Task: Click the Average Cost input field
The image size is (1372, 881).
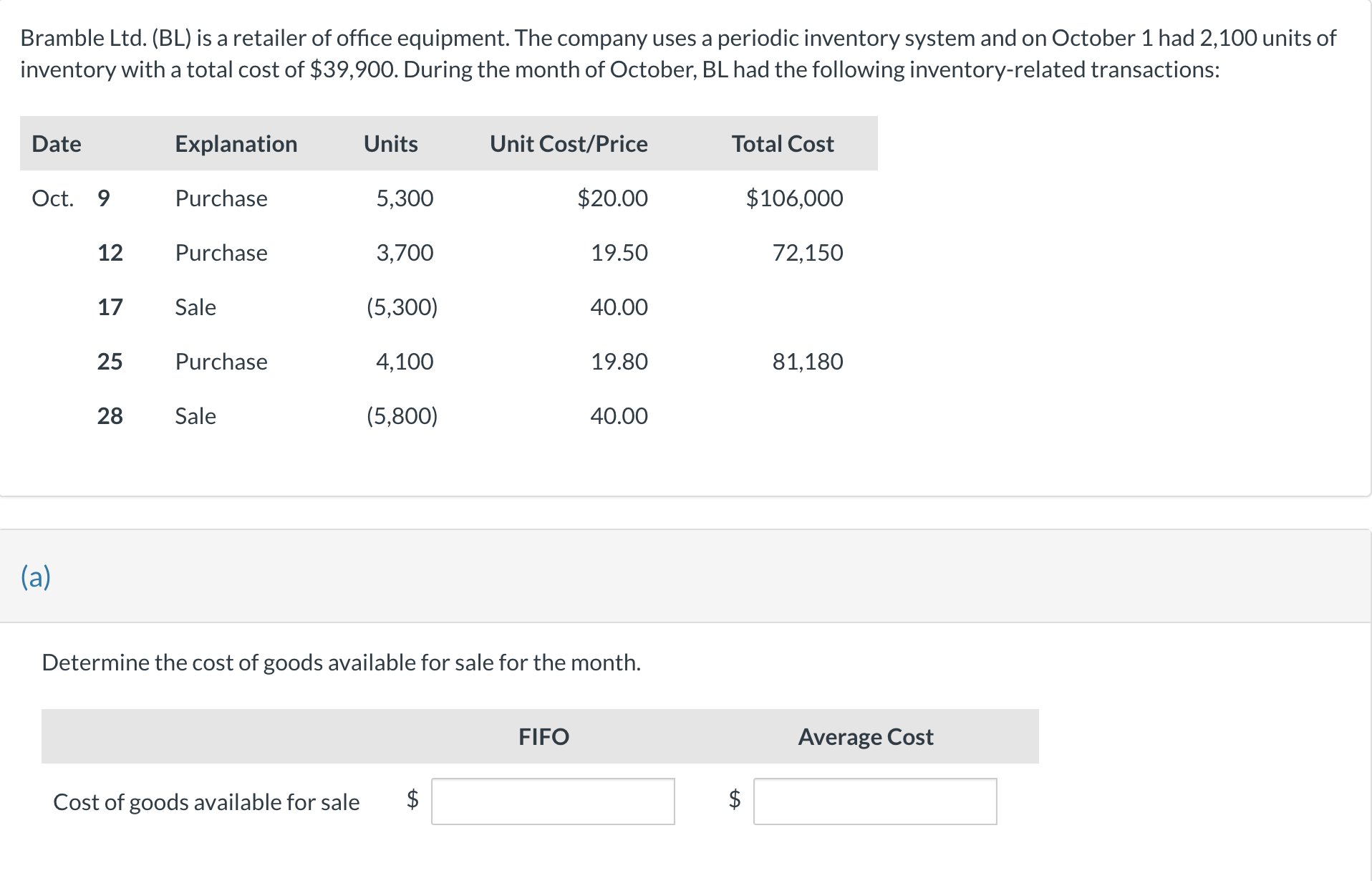Action: tap(874, 801)
